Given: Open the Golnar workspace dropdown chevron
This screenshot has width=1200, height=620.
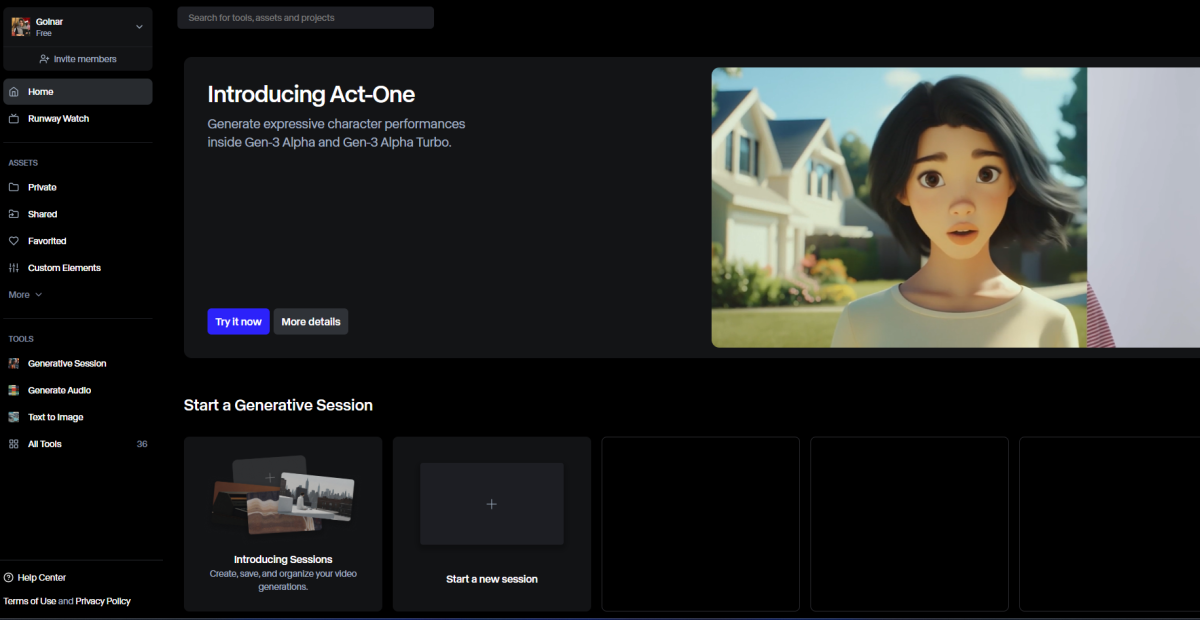Looking at the screenshot, I should pyautogui.click(x=139, y=27).
